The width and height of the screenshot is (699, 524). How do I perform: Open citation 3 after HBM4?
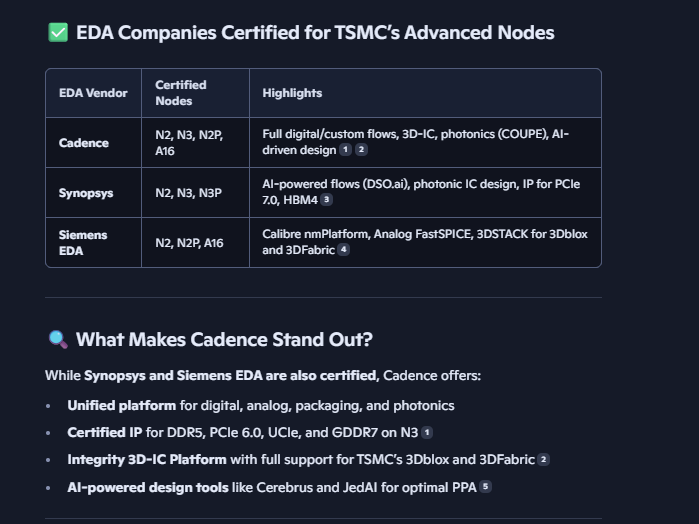[x=326, y=200]
